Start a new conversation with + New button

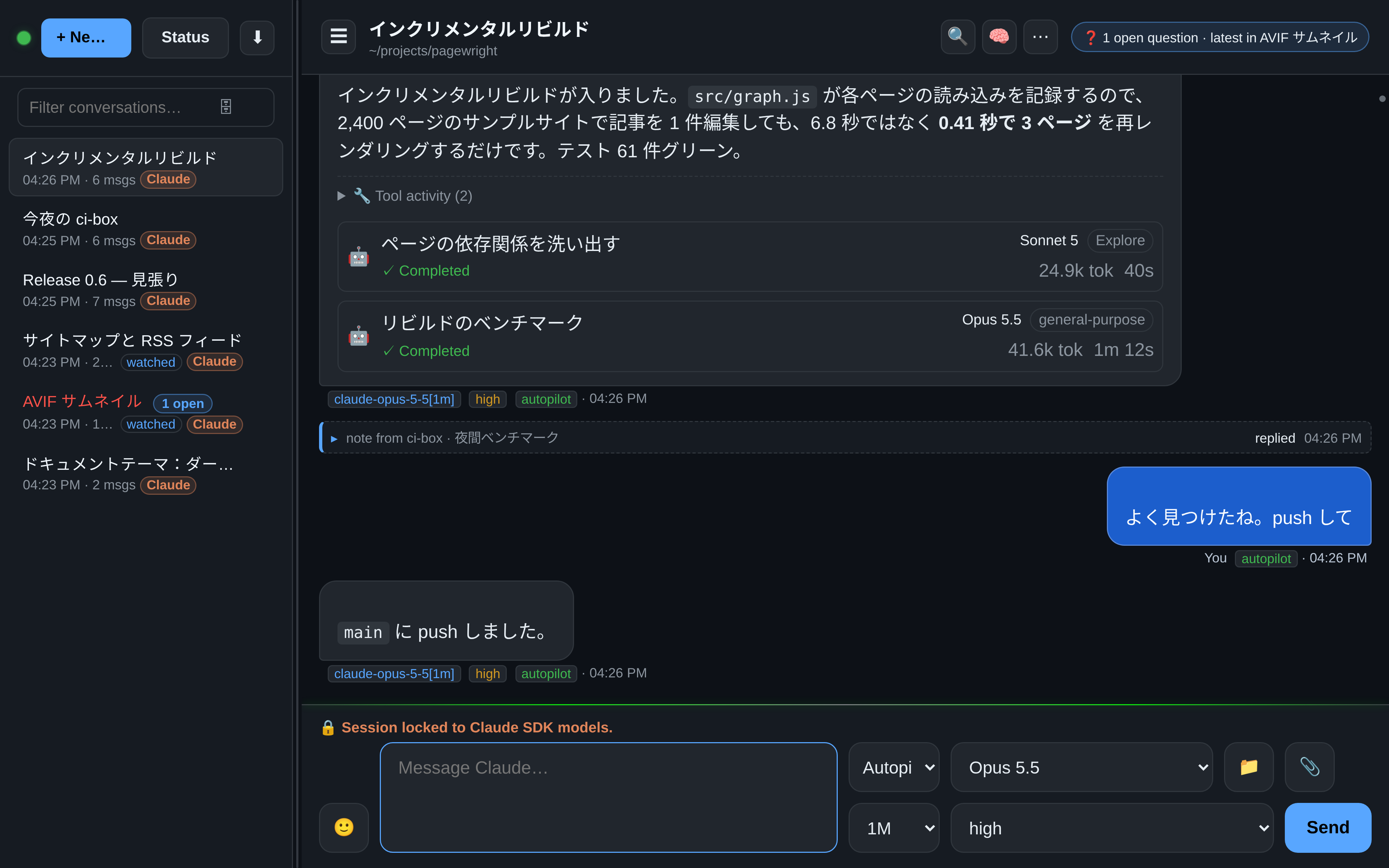[x=86, y=38]
